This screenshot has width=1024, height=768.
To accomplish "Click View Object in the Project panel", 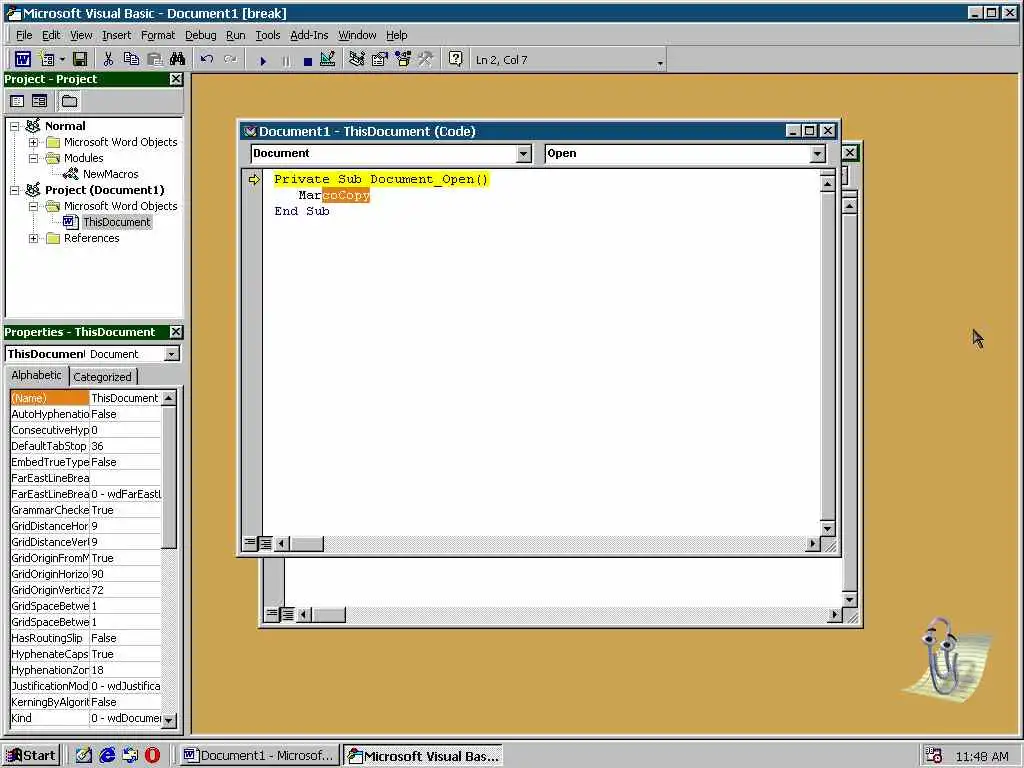I will (40, 101).
